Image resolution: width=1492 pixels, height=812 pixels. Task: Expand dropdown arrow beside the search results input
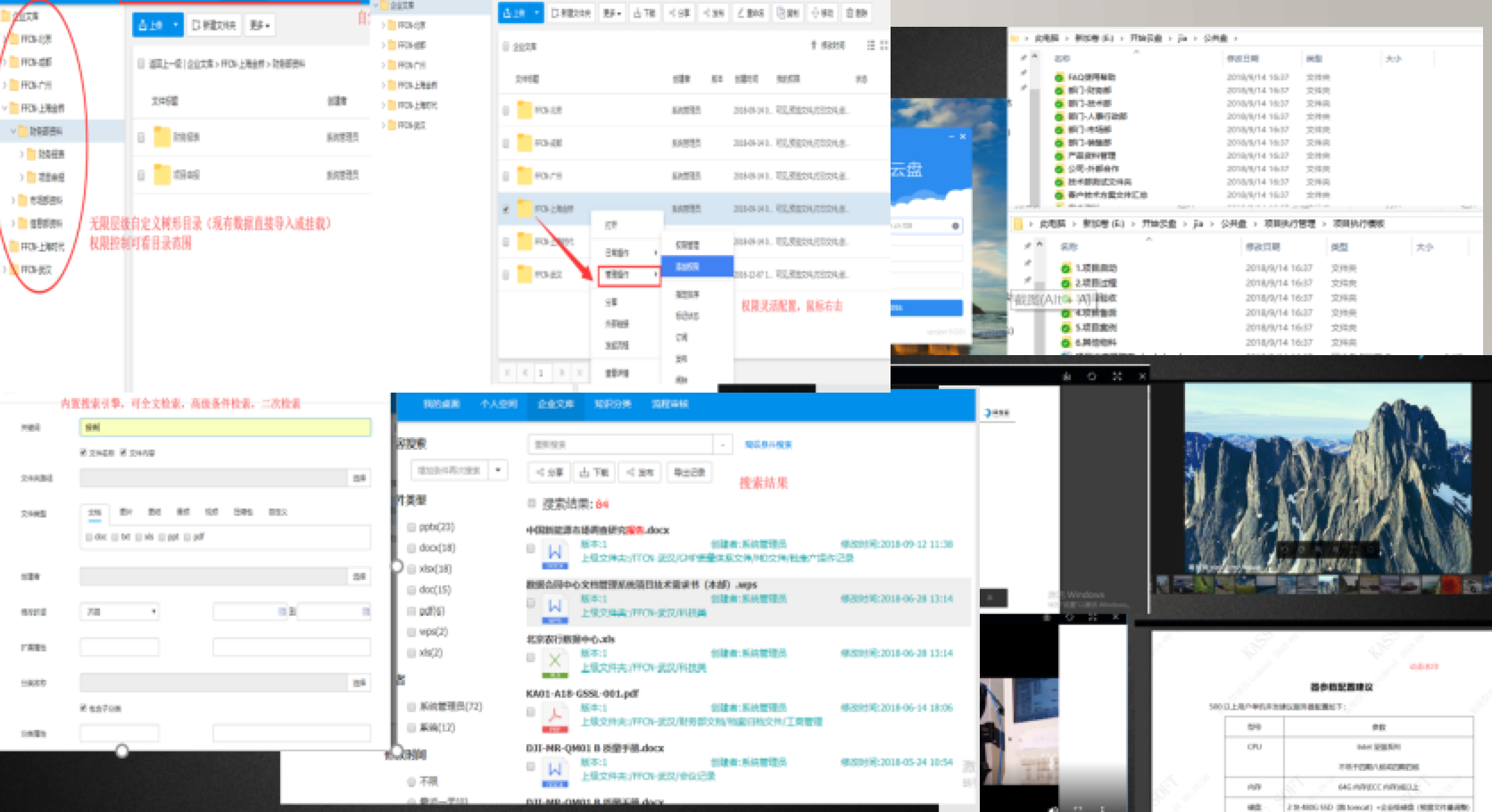(722, 444)
